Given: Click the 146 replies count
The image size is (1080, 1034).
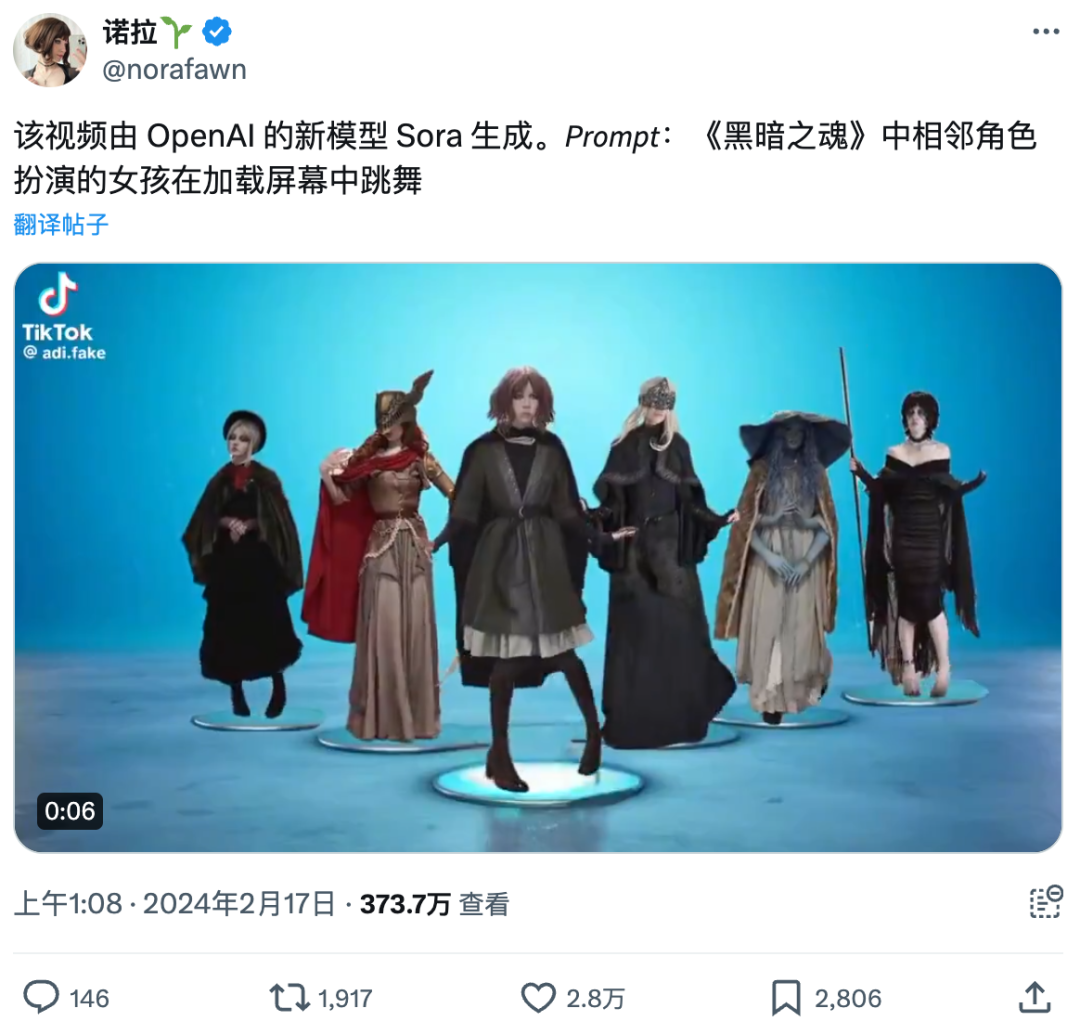Looking at the screenshot, I should [90, 998].
